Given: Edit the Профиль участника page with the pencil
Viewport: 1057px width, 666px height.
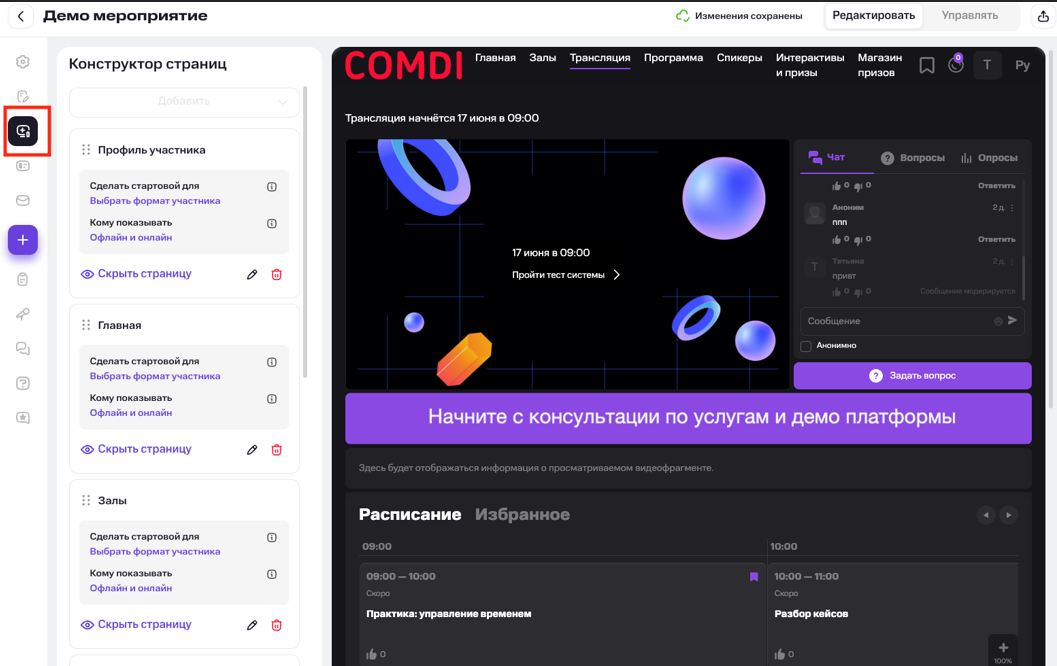Looking at the screenshot, I should pyautogui.click(x=252, y=274).
